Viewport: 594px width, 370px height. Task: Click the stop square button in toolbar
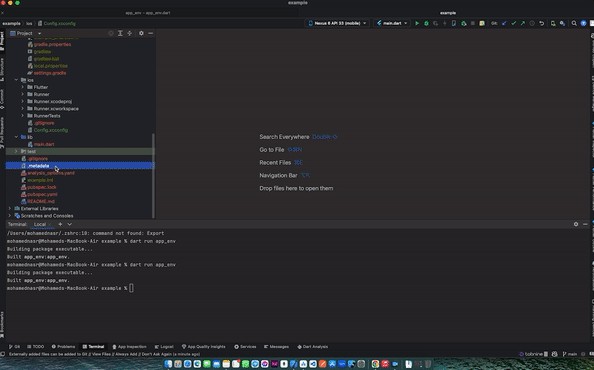pos(472,23)
